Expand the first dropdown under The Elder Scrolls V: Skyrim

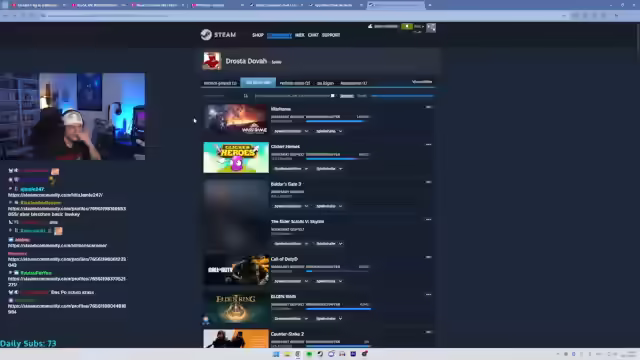tap(291, 244)
